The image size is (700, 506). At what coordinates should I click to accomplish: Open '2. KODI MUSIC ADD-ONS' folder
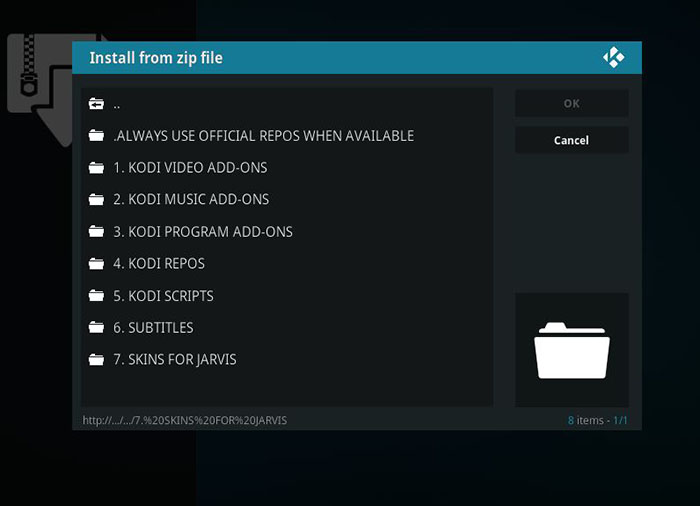(287, 199)
